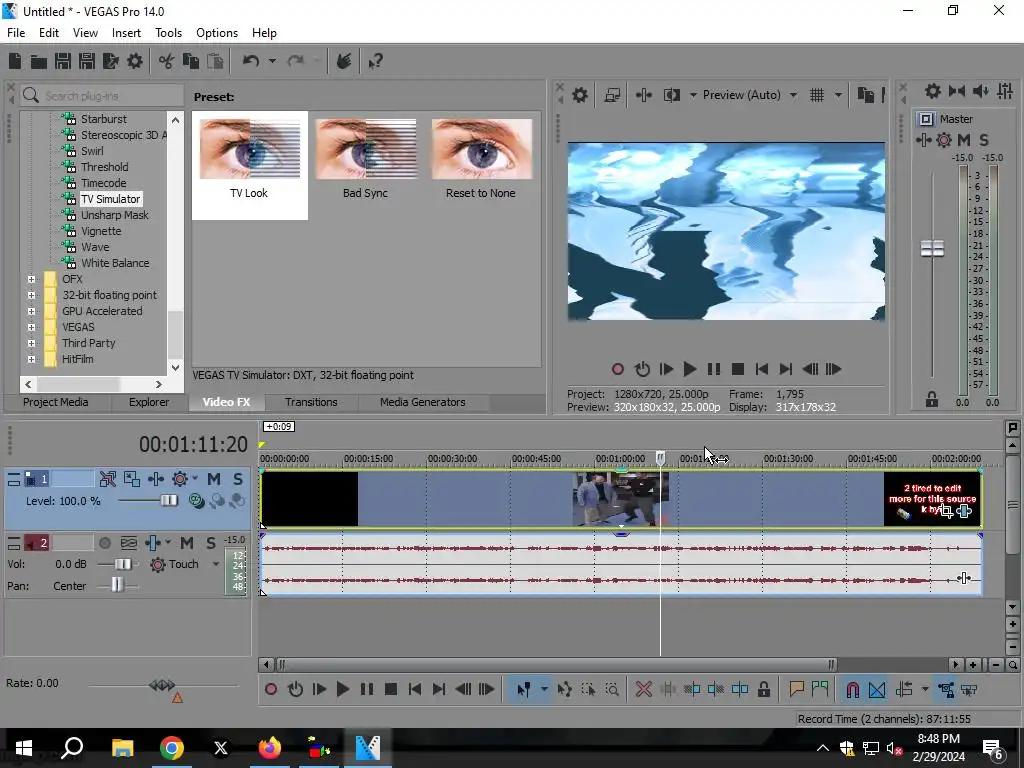Mute audio track 2 with M button
Viewport: 1024px width, 768px height.
[x=187, y=543]
